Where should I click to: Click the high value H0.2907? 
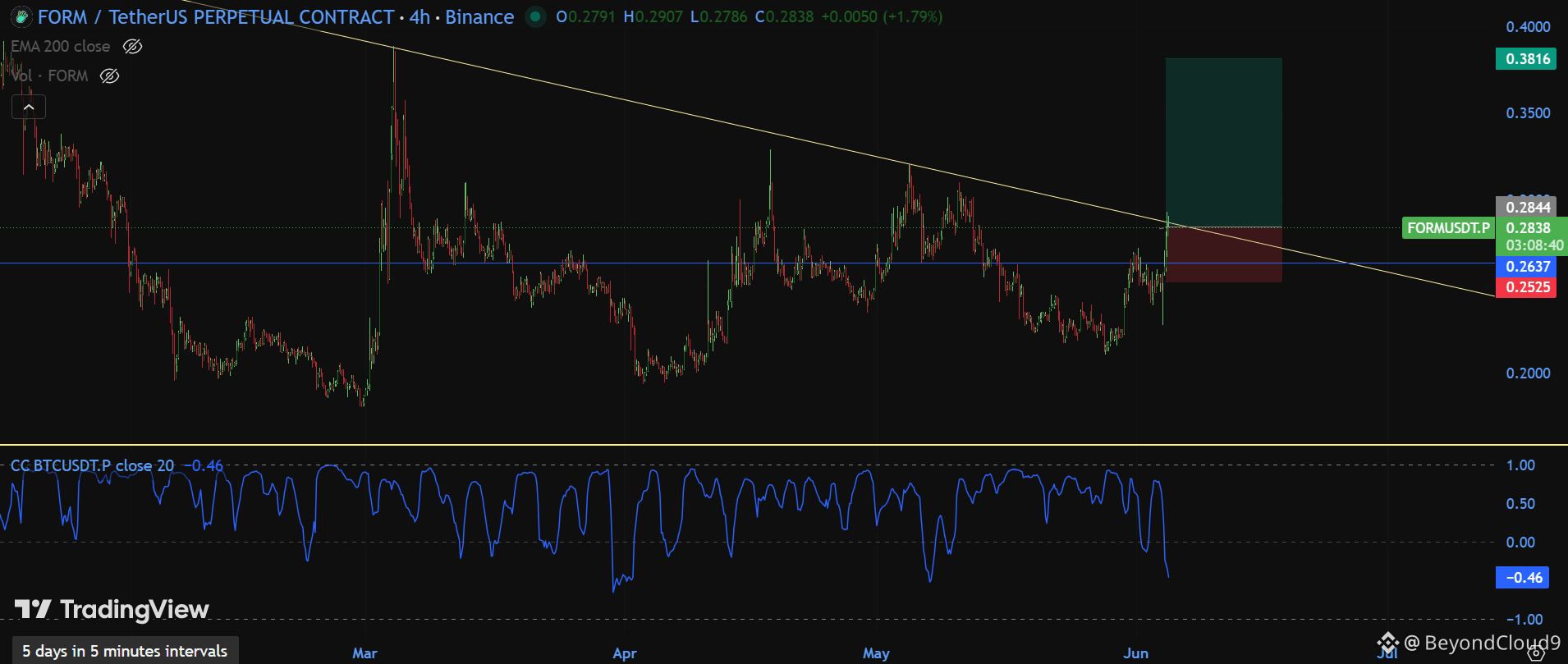pos(653,16)
